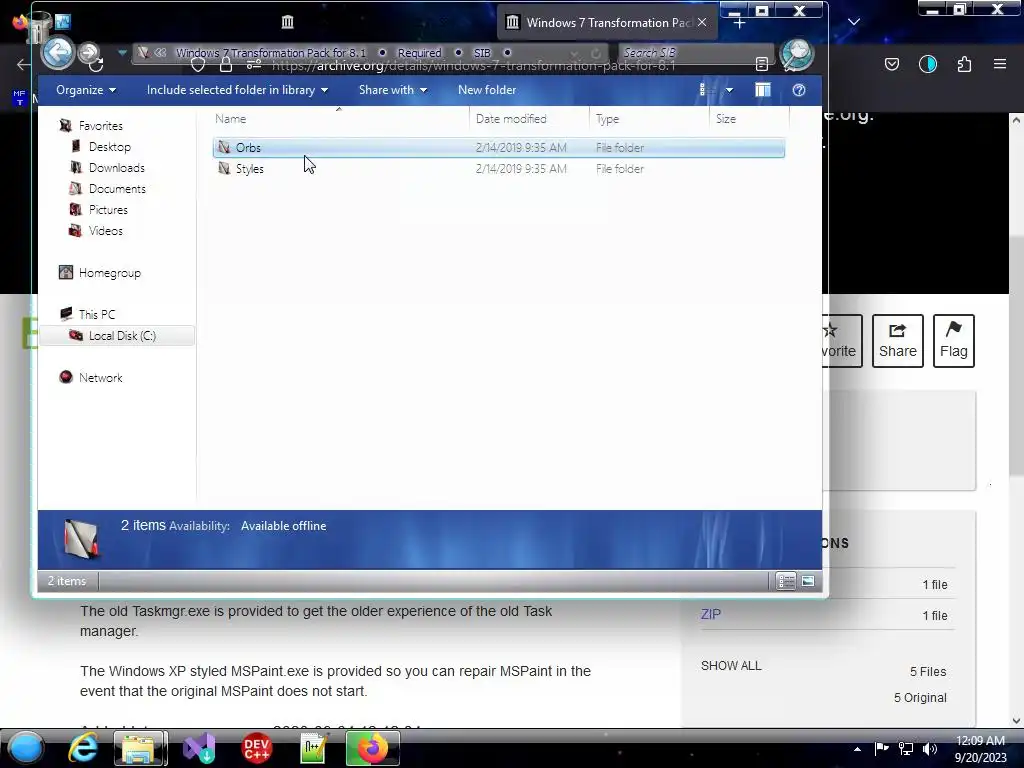Open the 'Share with' dropdown

392,90
